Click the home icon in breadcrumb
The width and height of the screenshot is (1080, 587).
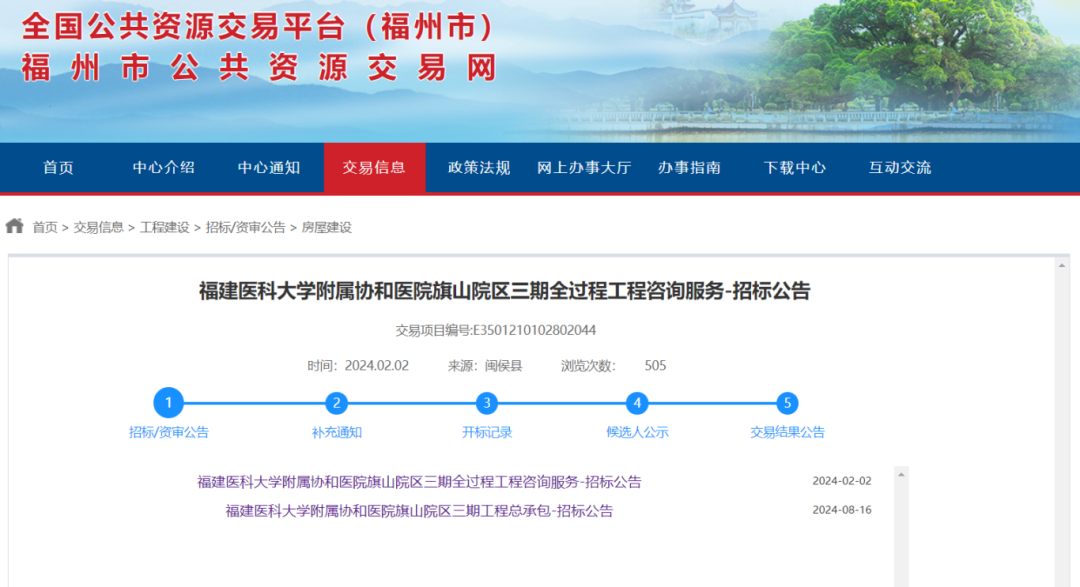(14, 226)
